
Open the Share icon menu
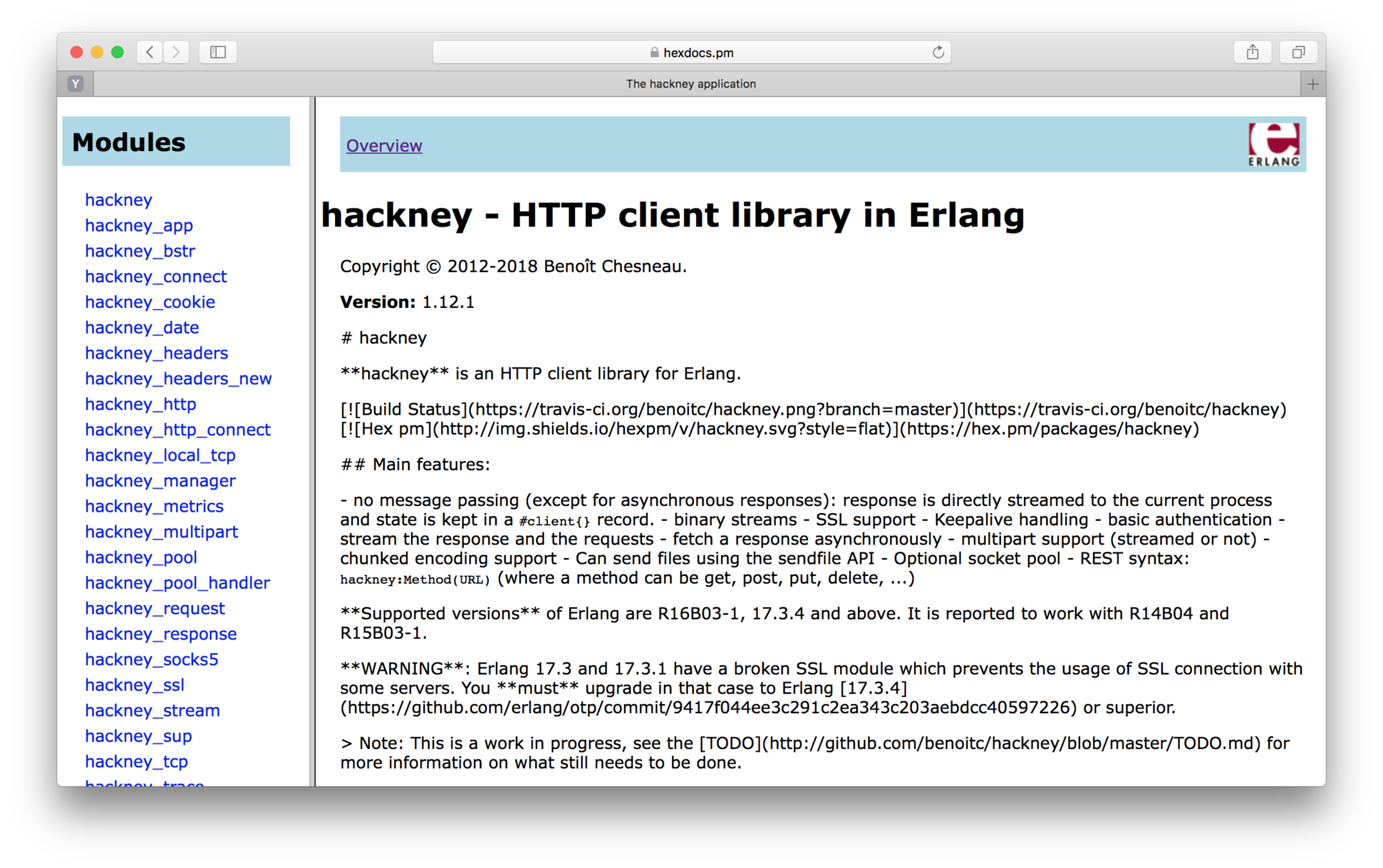(1252, 52)
